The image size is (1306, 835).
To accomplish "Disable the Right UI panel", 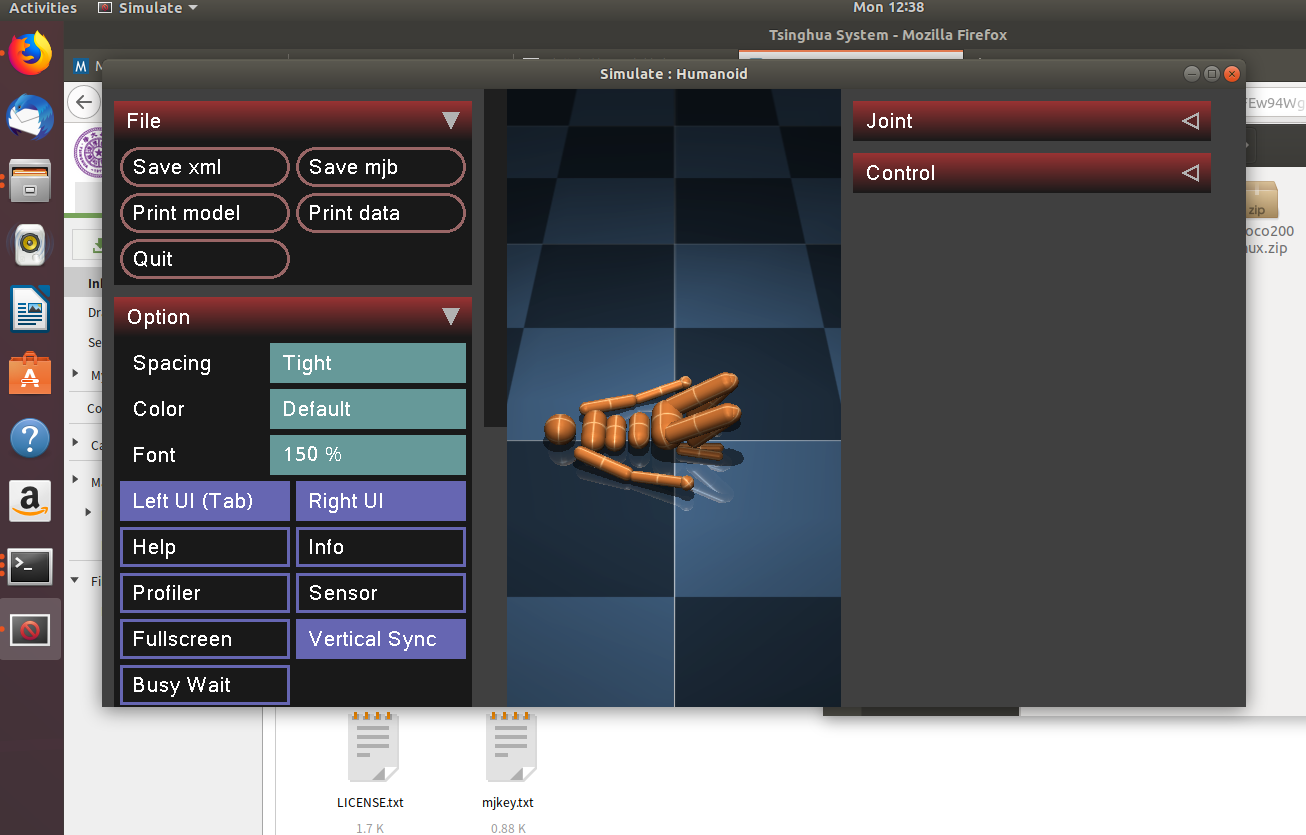I will [380, 500].
